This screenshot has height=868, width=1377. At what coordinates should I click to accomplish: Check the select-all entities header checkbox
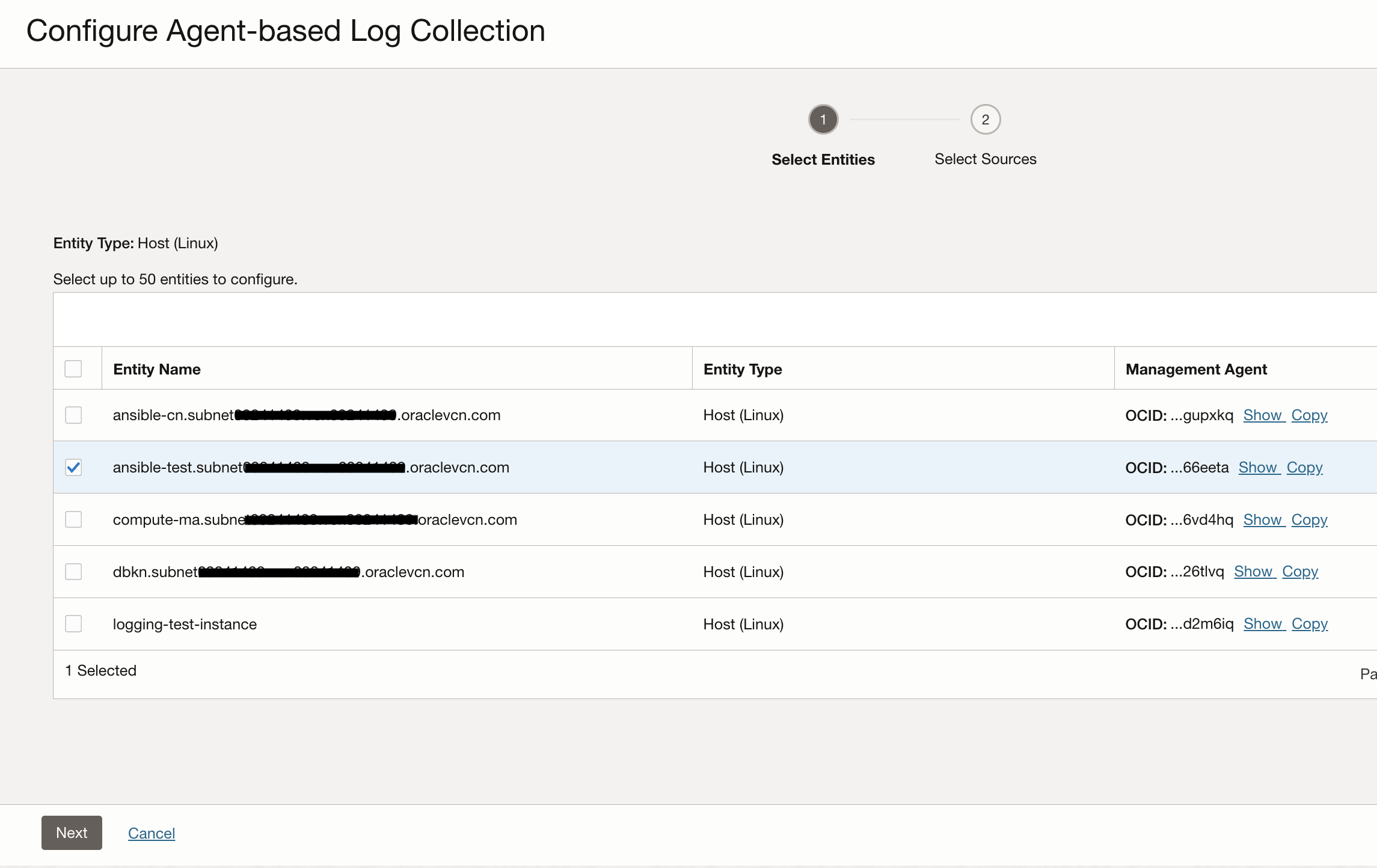(x=73, y=368)
